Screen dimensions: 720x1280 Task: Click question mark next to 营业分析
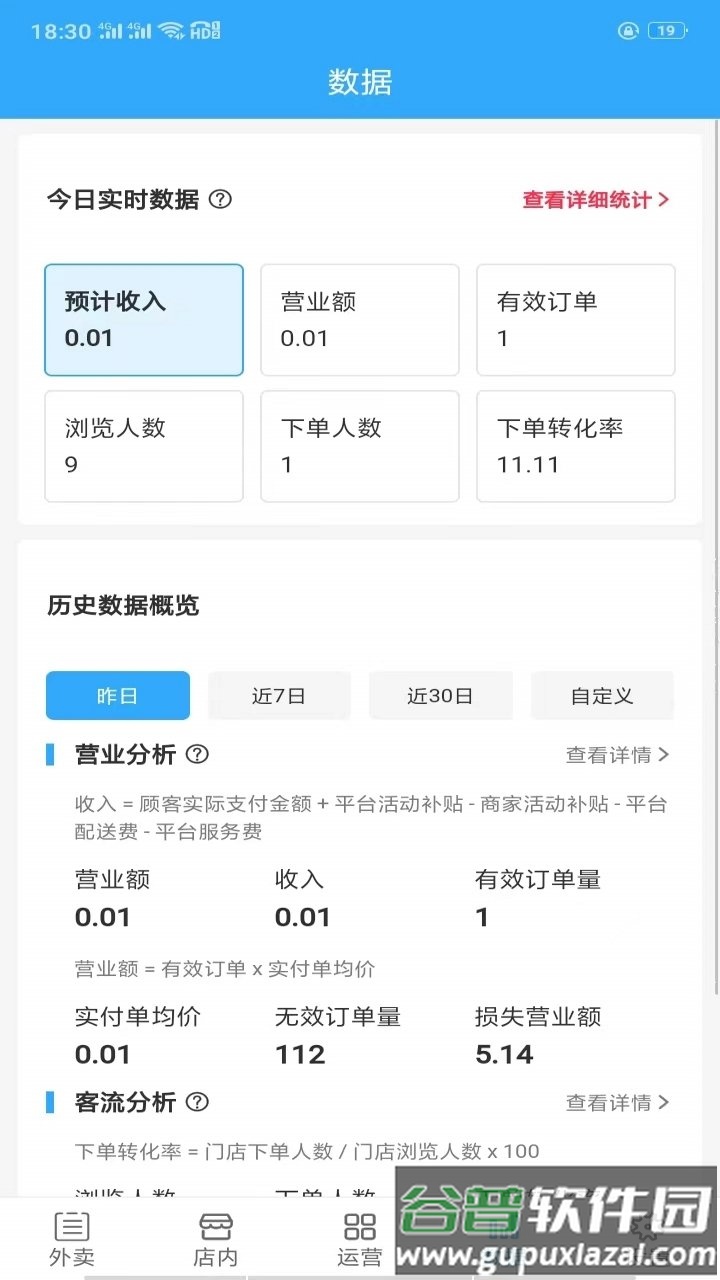[x=198, y=754]
